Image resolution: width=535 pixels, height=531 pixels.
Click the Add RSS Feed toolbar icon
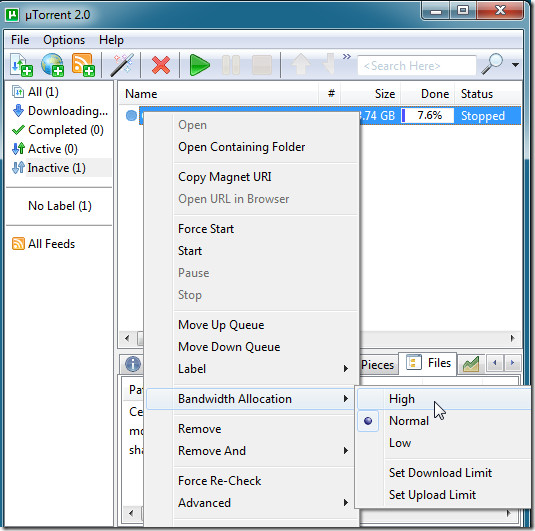[83, 64]
